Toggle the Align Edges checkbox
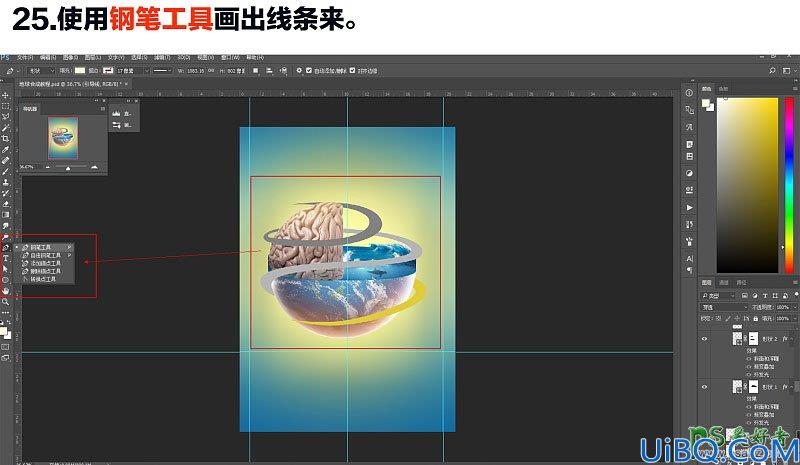The image size is (800, 465). [x=352, y=70]
